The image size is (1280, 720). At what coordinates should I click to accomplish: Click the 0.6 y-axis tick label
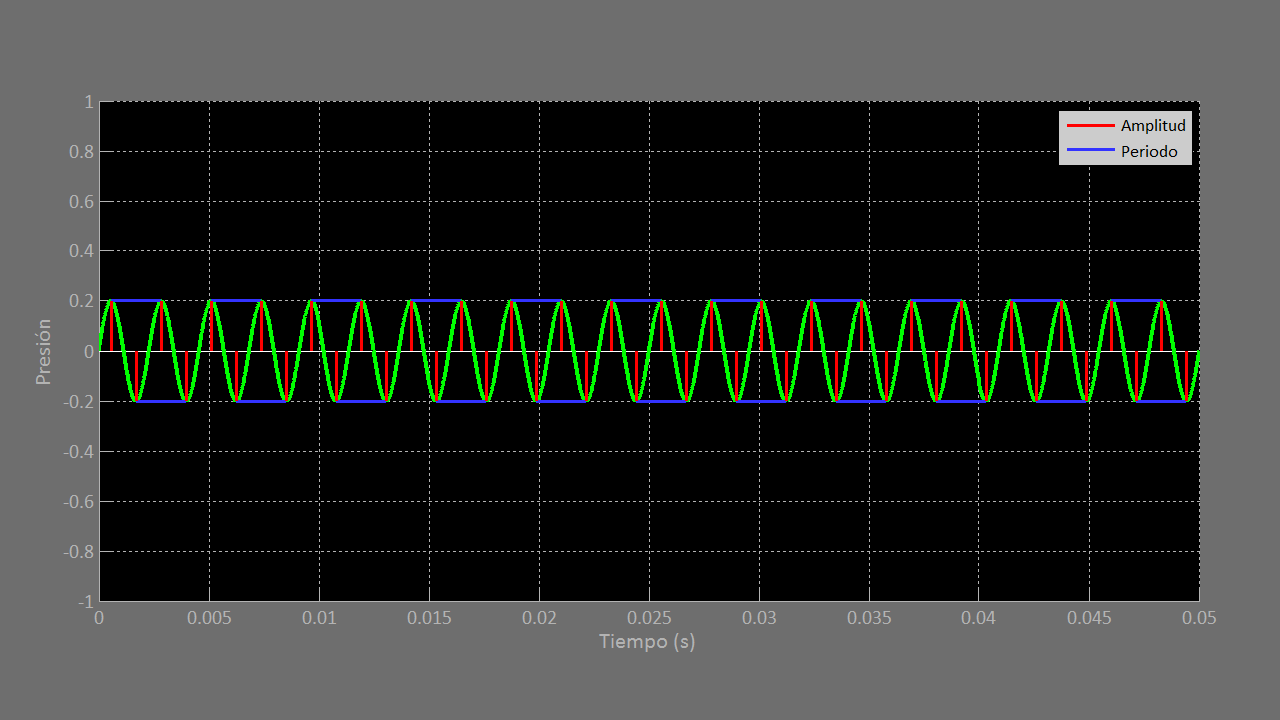81,202
